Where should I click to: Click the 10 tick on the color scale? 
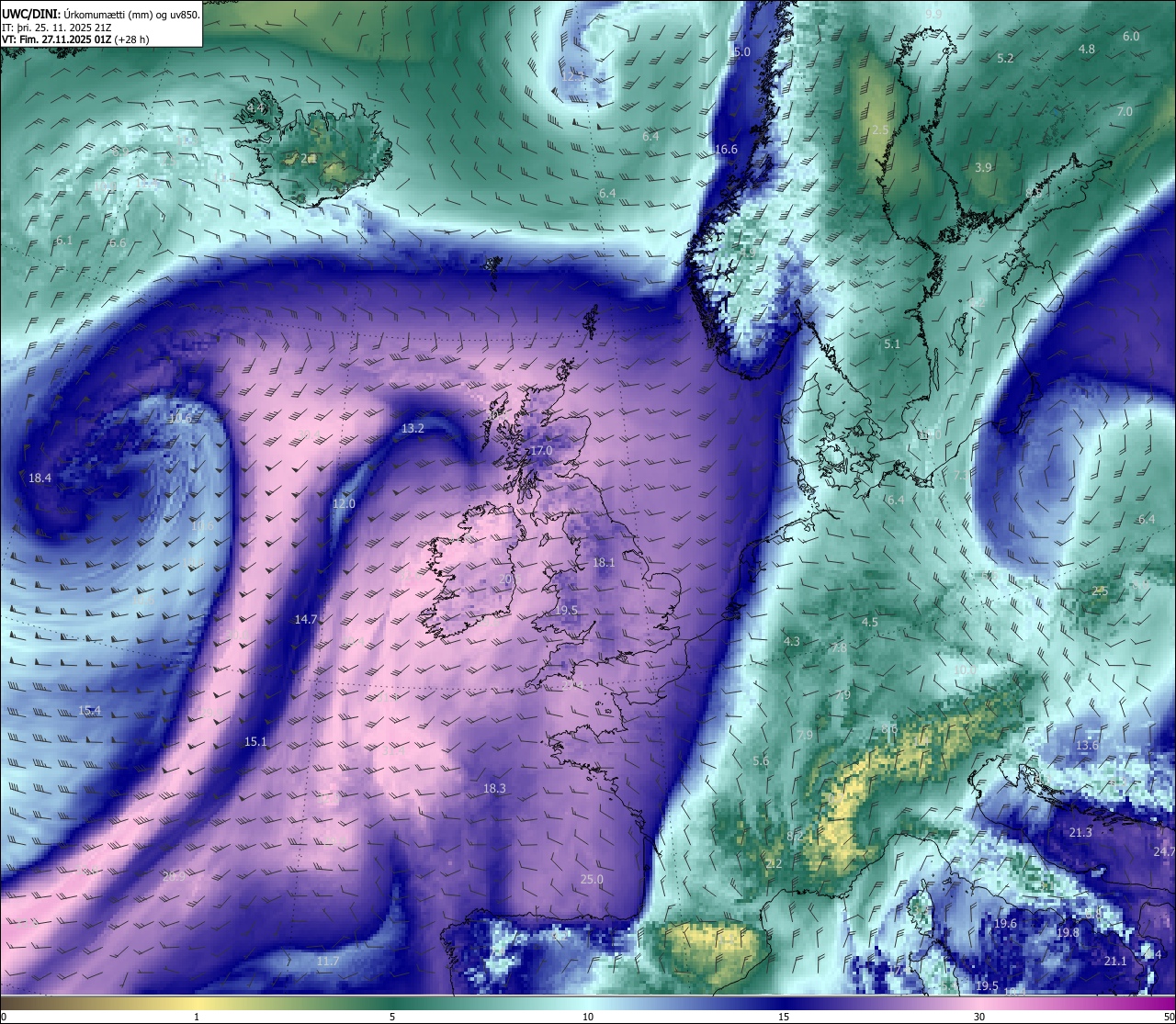coord(588,1017)
